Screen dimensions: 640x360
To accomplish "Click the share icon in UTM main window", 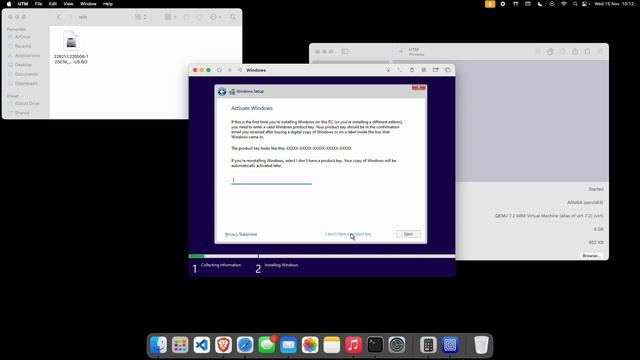I will 575,51.
